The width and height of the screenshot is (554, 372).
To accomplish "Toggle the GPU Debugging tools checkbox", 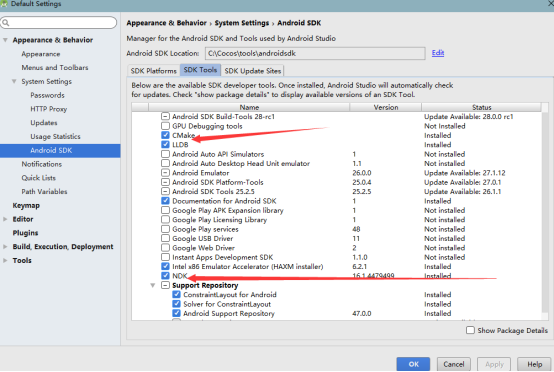I will click(165, 126).
